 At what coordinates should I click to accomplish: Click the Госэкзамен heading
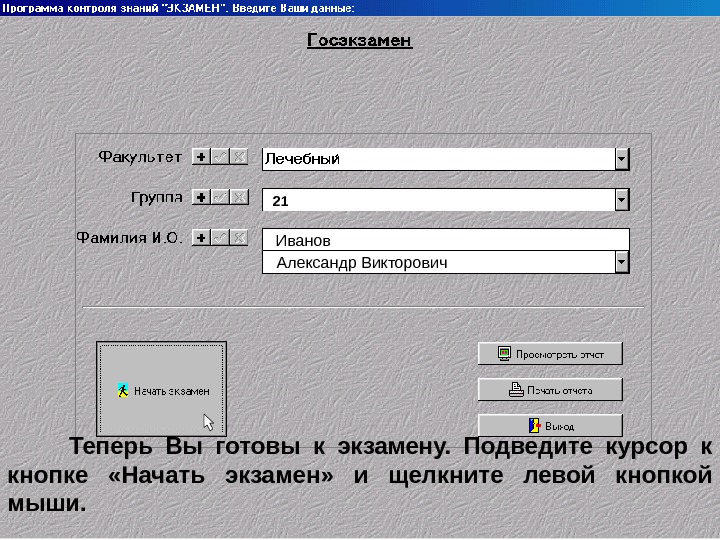(x=360, y=40)
